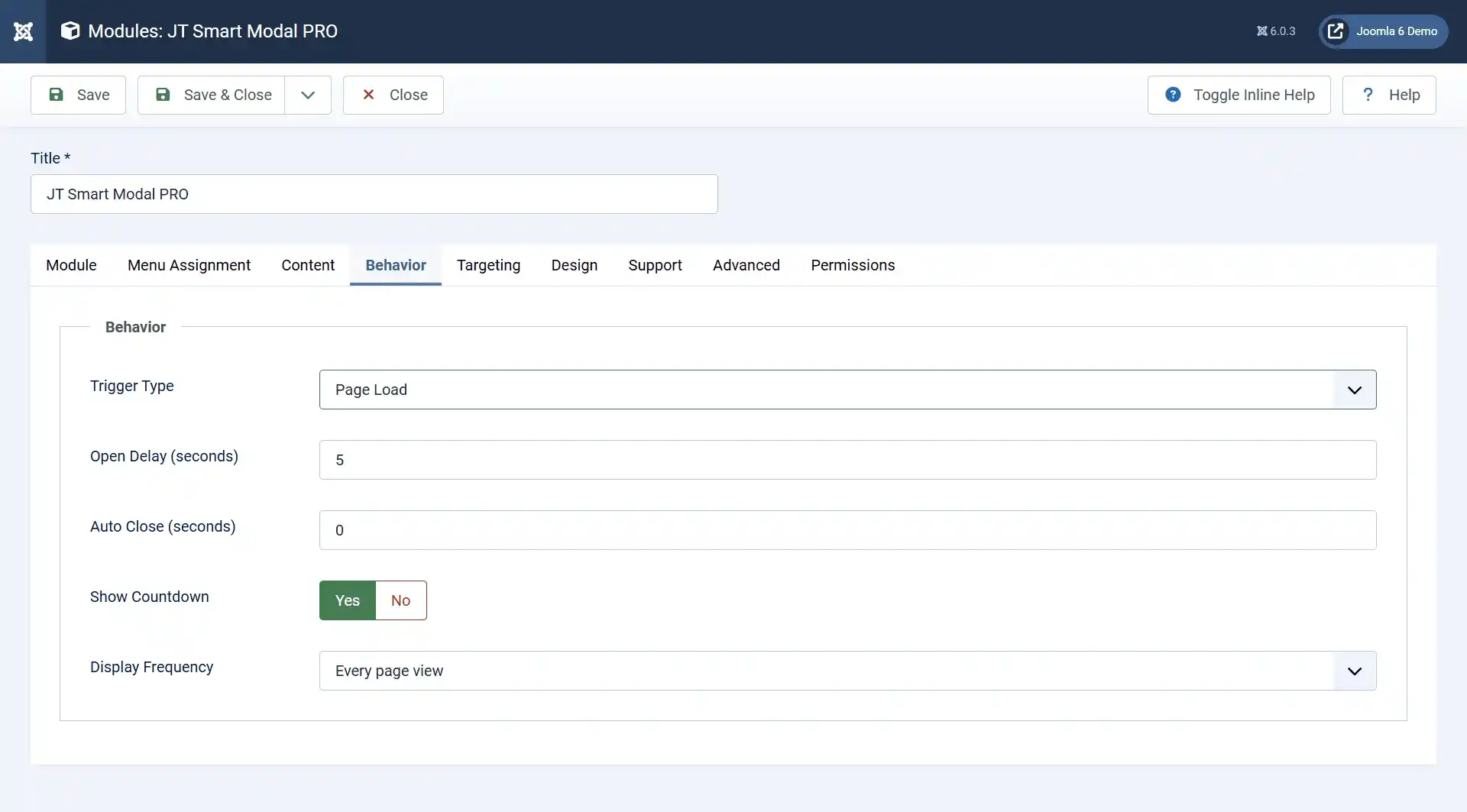This screenshot has height=812, width=1467.
Task: Toggle Inline Help
Action: 1239,95
